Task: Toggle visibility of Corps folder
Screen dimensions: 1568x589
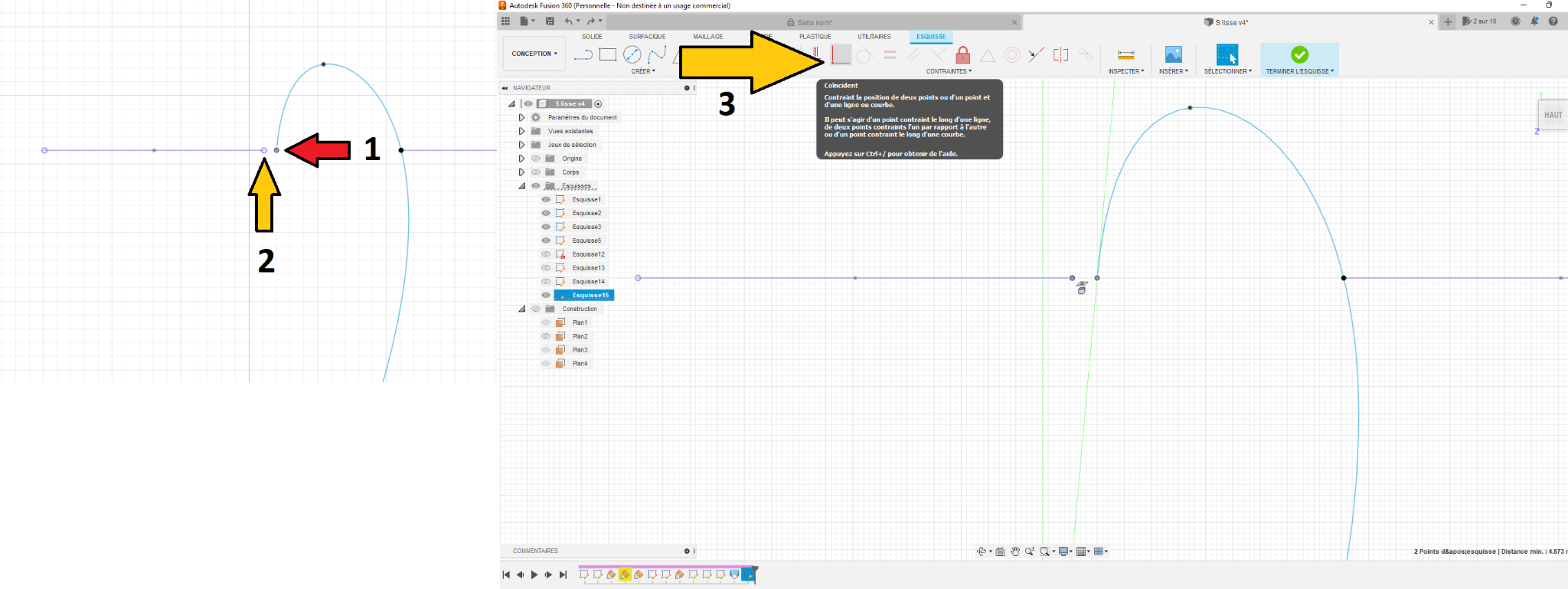Action: click(536, 172)
